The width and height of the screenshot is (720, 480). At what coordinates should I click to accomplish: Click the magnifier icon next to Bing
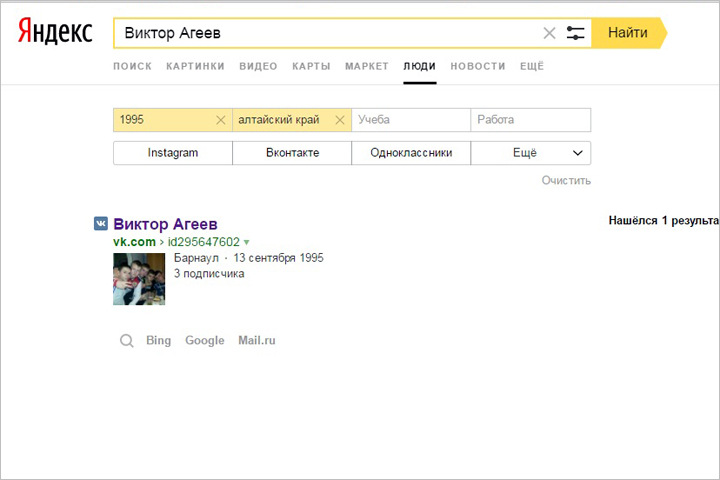[127, 341]
